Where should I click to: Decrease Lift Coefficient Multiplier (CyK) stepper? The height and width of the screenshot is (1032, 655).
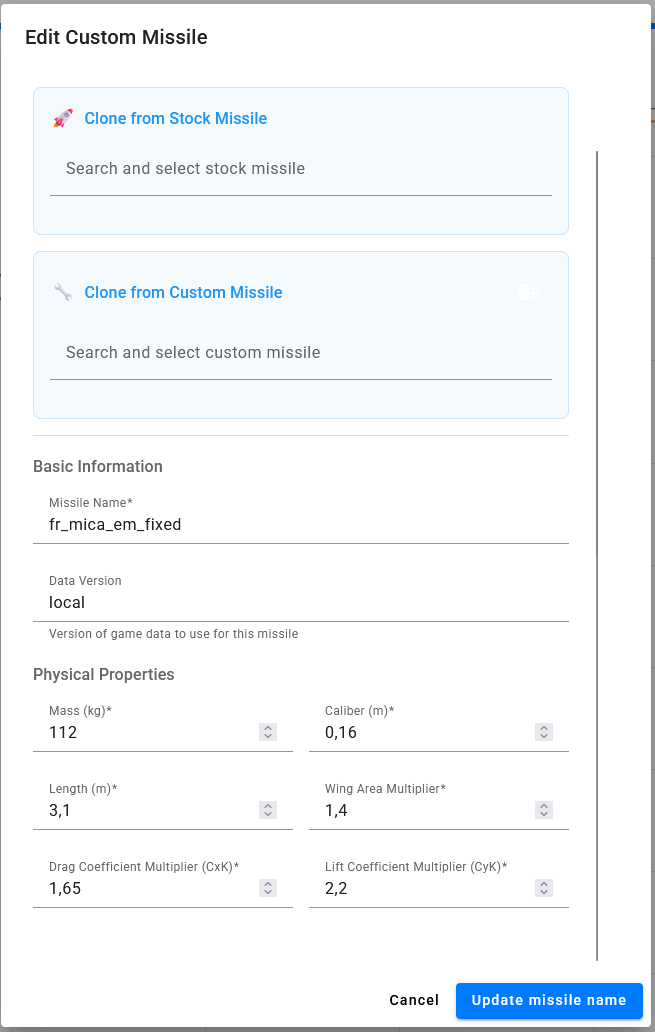(x=544, y=892)
